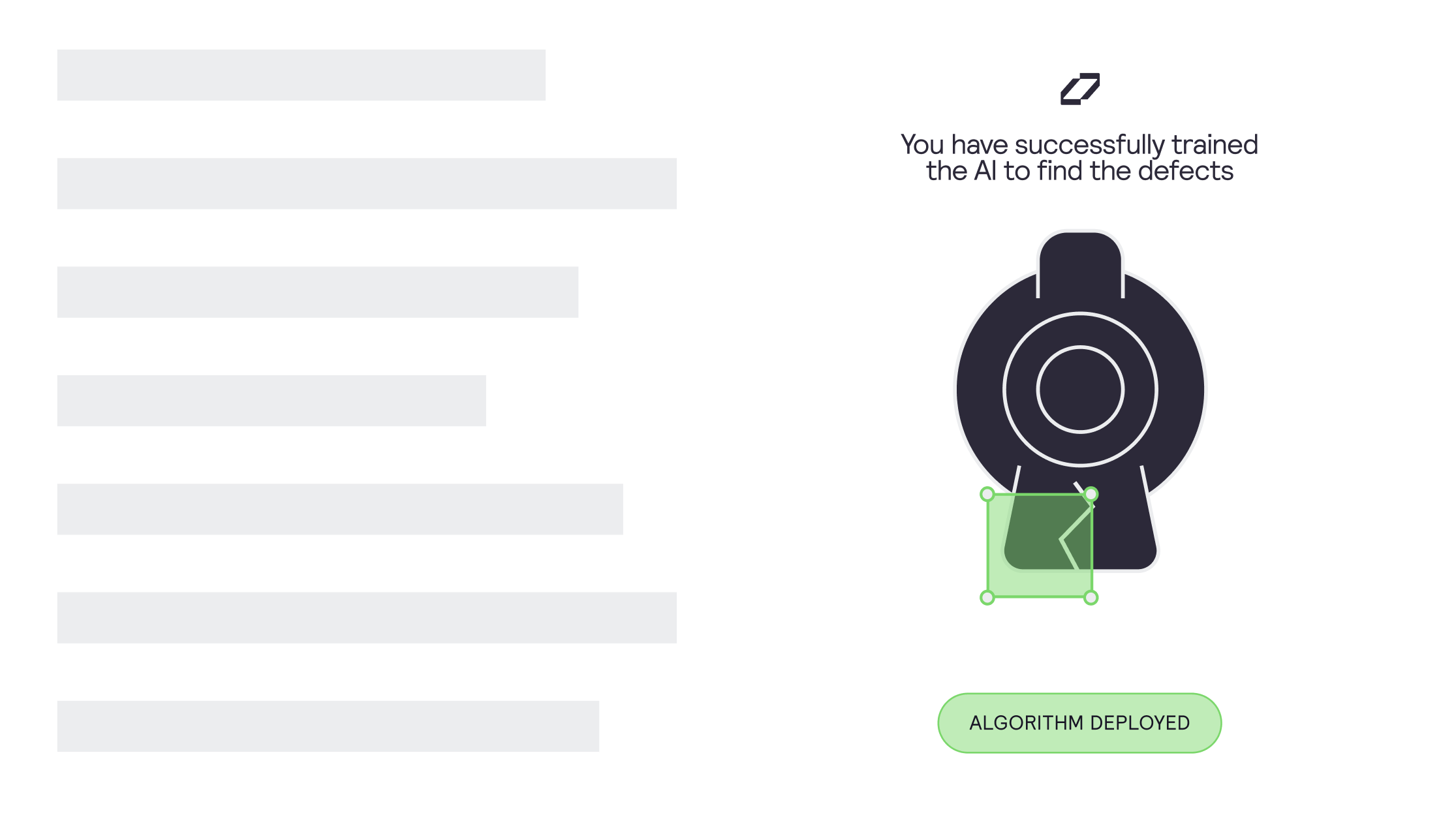The height and width of the screenshot is (819, 1456).
Task: Click the ALGORITHM DEPLOYED button
Action: (1079, 722)
